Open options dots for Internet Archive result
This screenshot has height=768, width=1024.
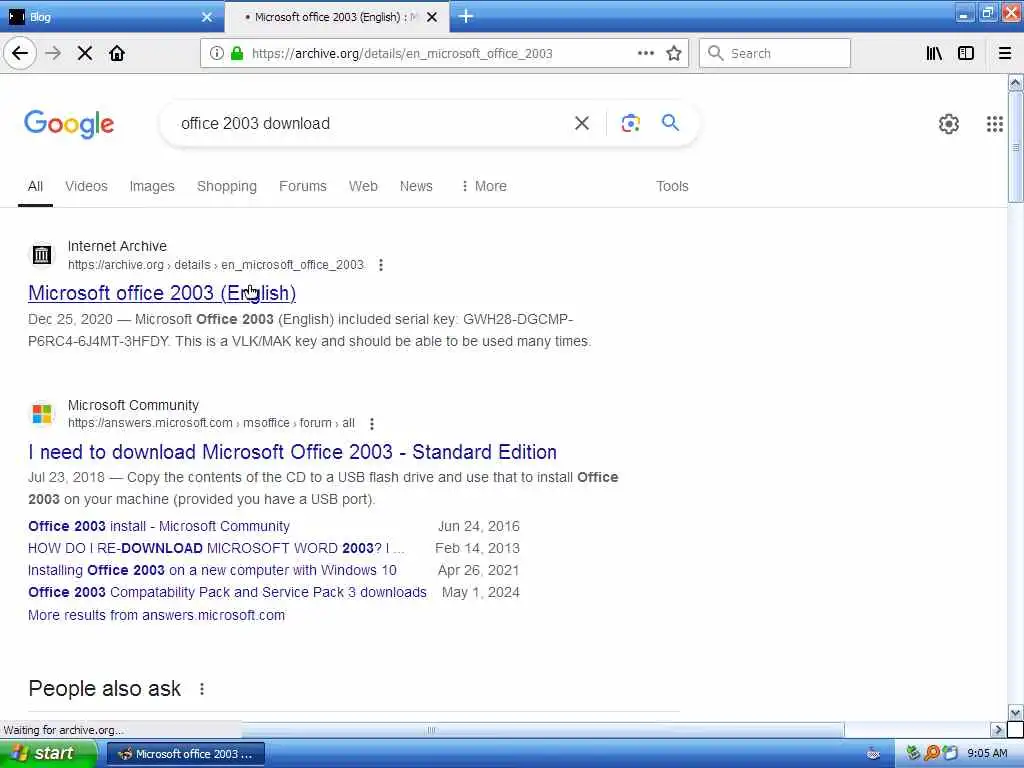[x=381, y=265]
